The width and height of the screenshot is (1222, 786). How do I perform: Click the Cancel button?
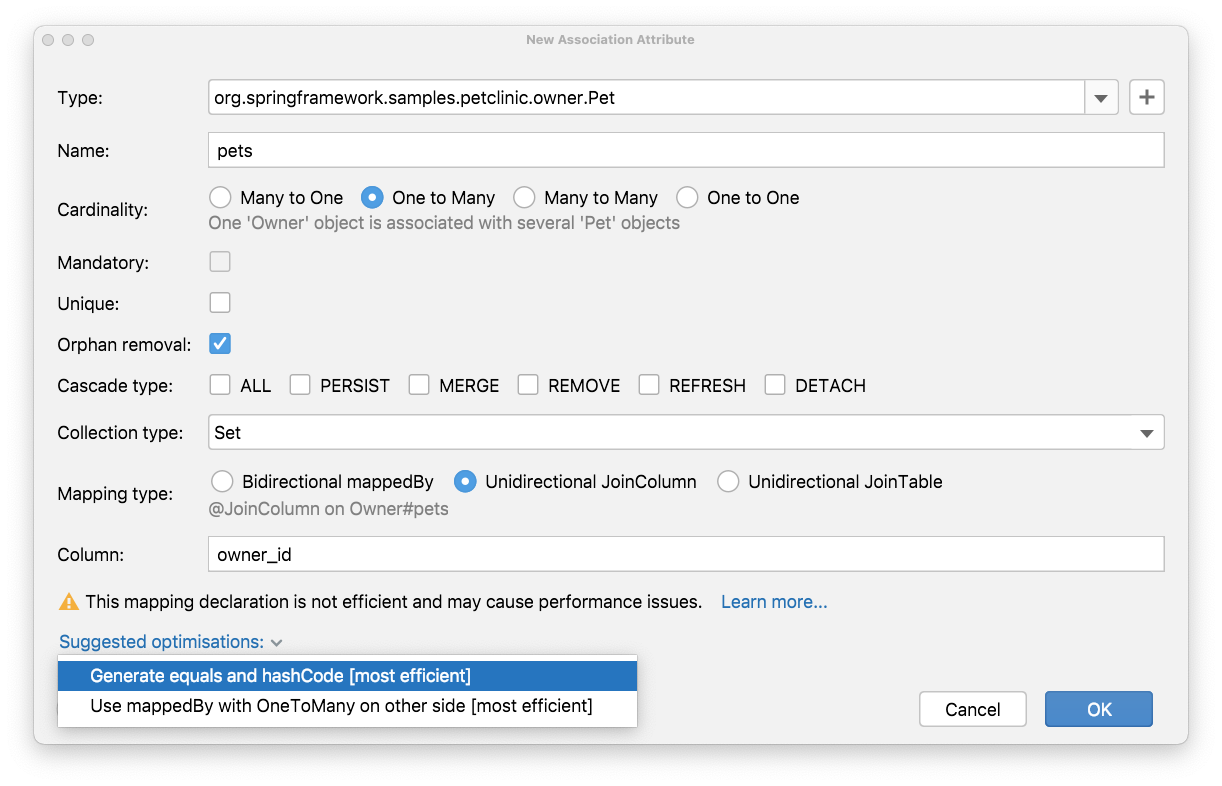point(972,708)
